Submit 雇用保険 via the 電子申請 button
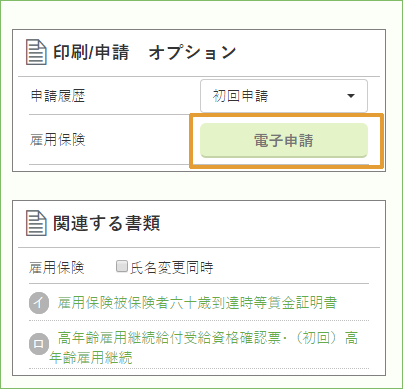Screen dimensions: 403x389 tap(284, 140)
